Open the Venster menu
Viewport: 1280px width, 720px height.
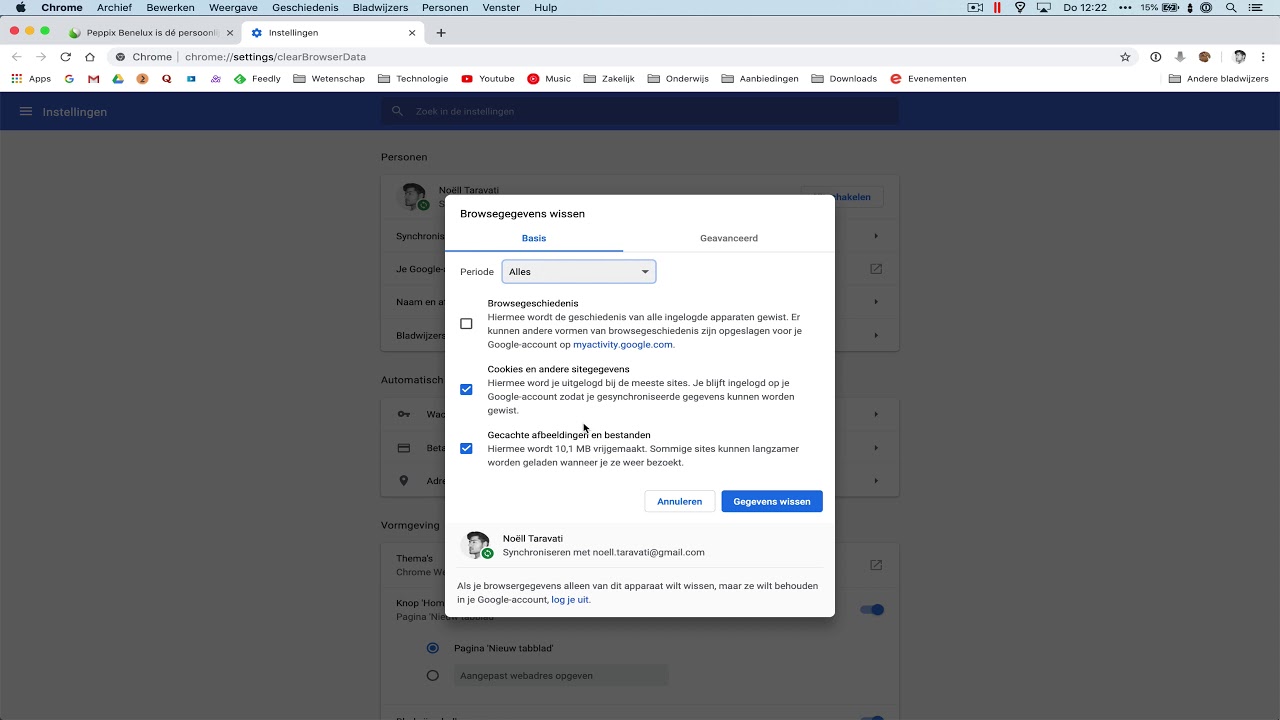501,7
